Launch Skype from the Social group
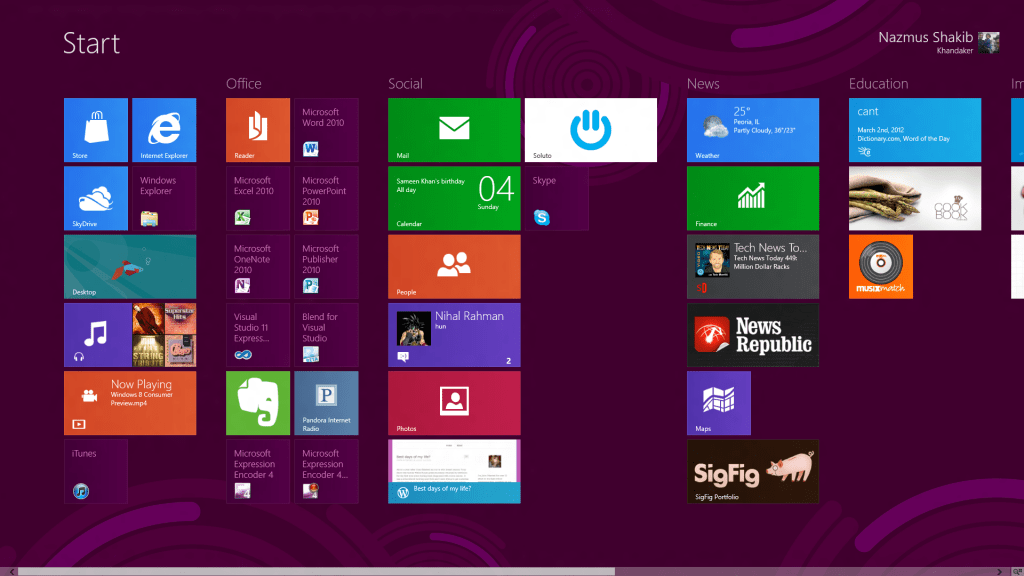This screenshot has width=1024, height=576. pyautogui.click(x=556, y=198)
